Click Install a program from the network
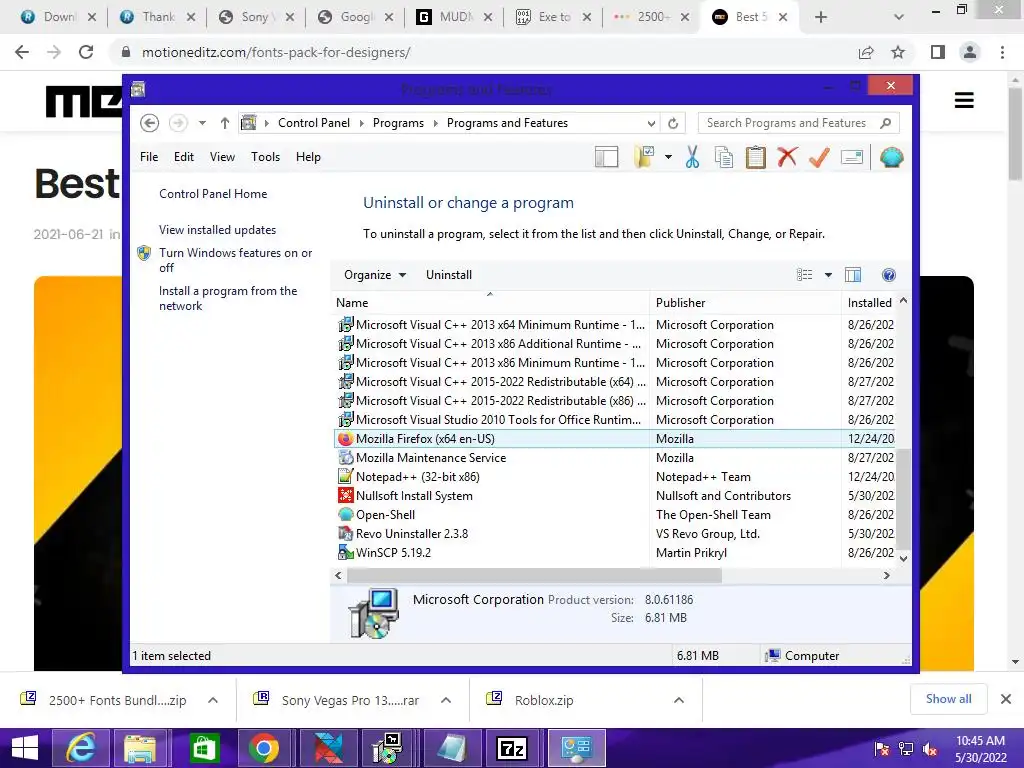The image size is (1024, 768). (228, 298)
